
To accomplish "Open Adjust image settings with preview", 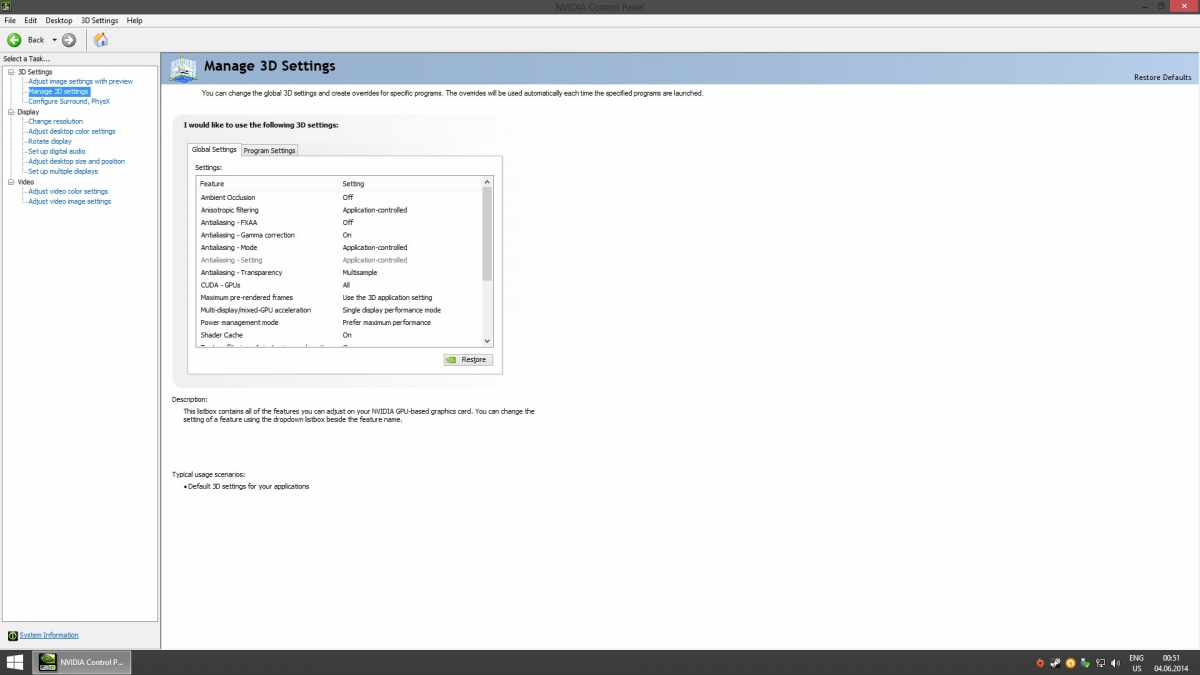I will [80, 81].
